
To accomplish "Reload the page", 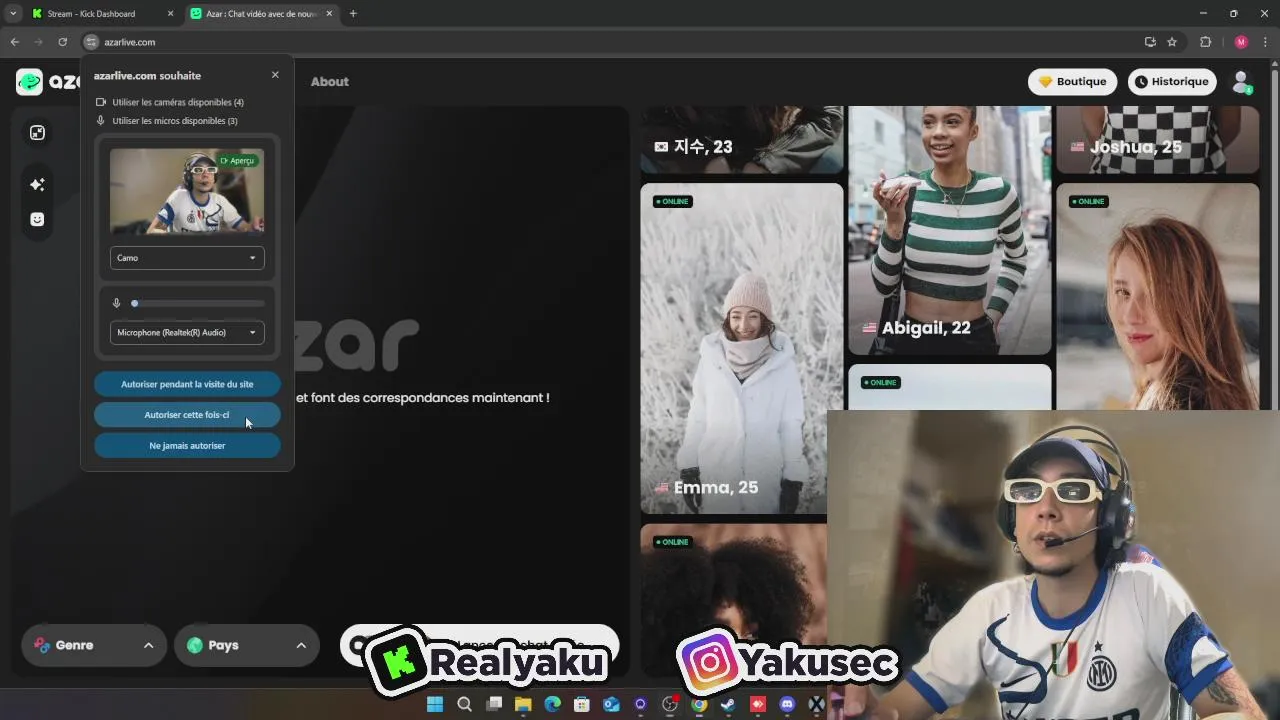I will tap(62, 42).
